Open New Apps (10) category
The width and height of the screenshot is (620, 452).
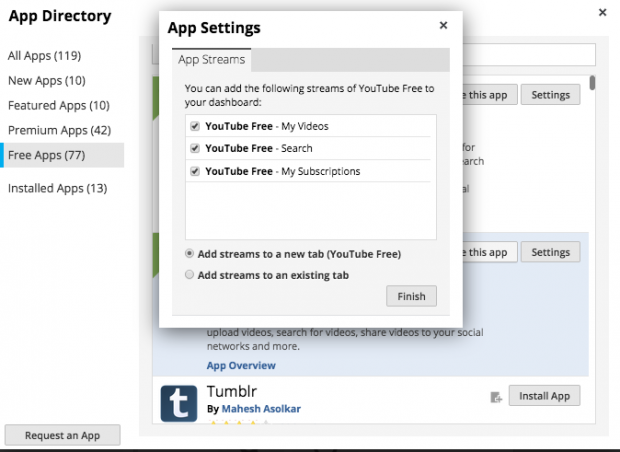(x=47, y=80)
